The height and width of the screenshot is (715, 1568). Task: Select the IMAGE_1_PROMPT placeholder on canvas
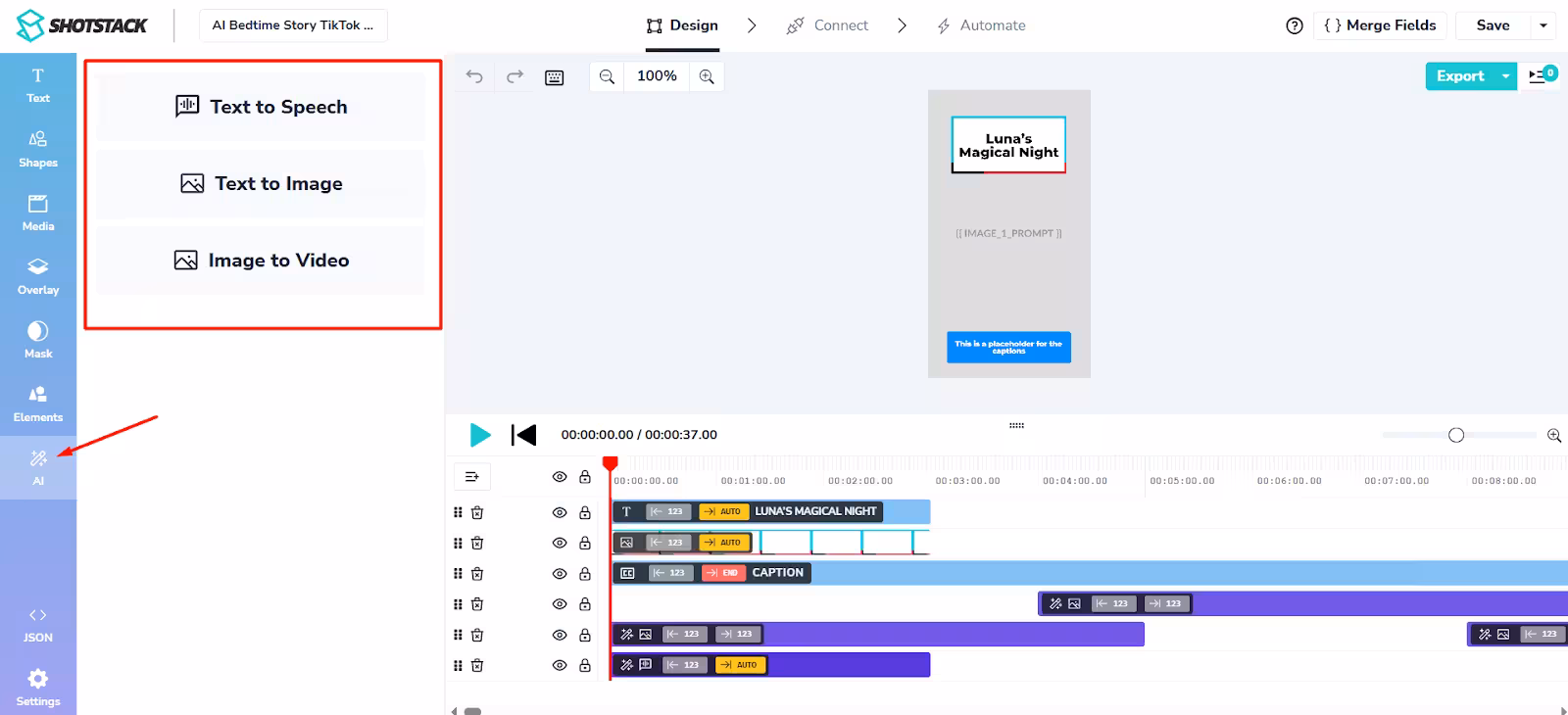tap(1008, 233)
